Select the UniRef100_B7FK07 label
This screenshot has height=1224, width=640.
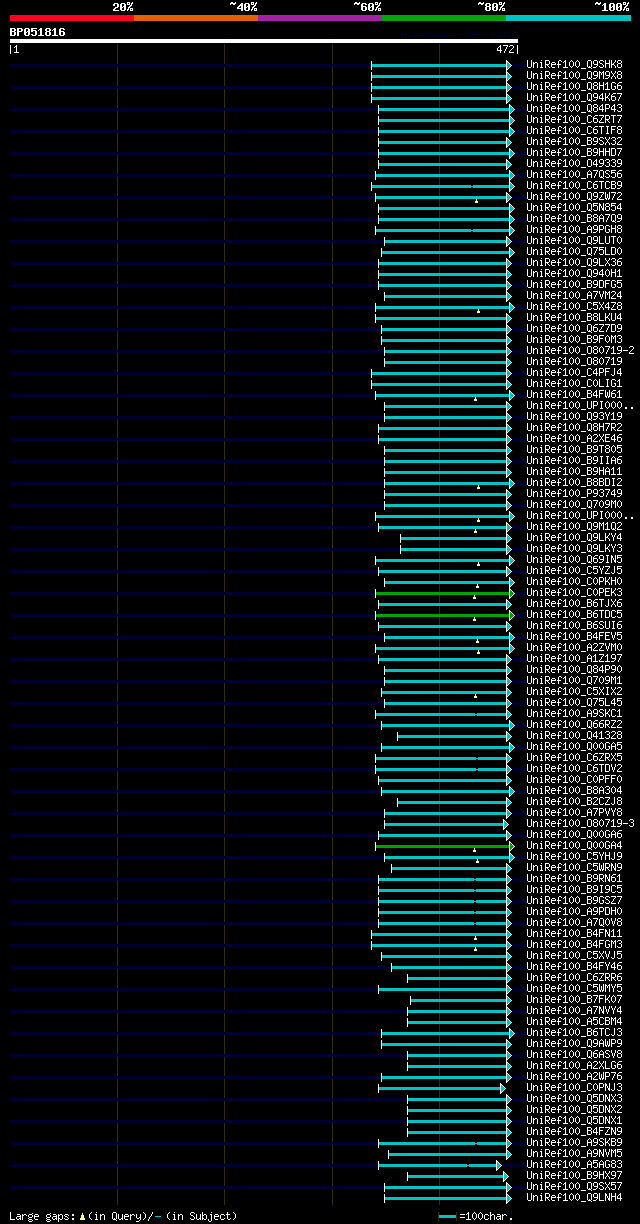pyautogui.click(x=574, y=999)
